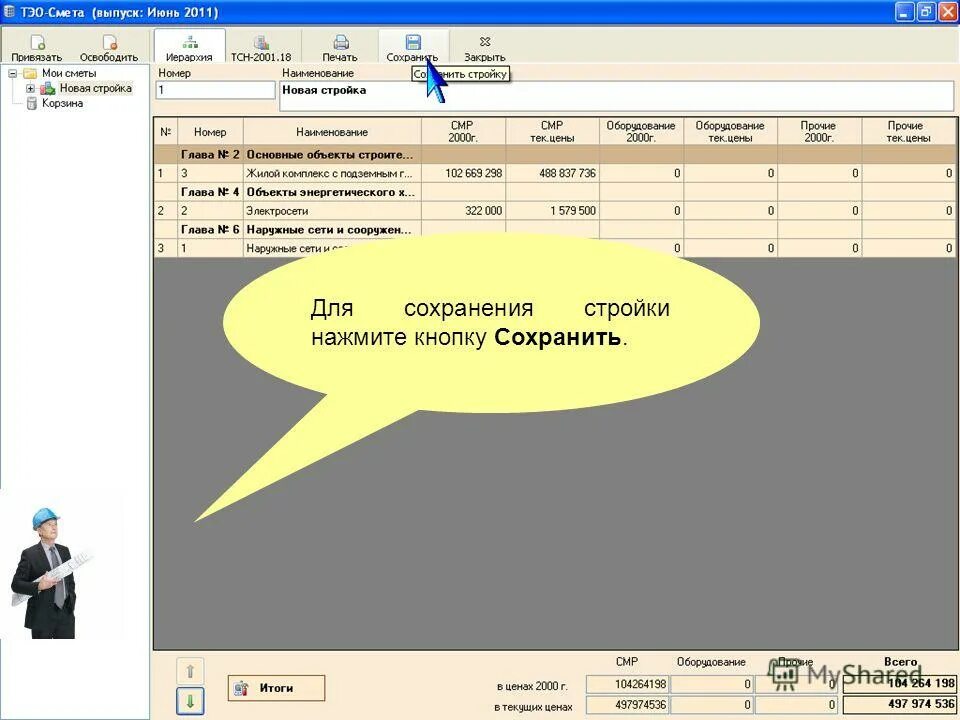This screenshot has width=960, height=720.
Task: Click inside the Номер input field
Action: (215, 91)
